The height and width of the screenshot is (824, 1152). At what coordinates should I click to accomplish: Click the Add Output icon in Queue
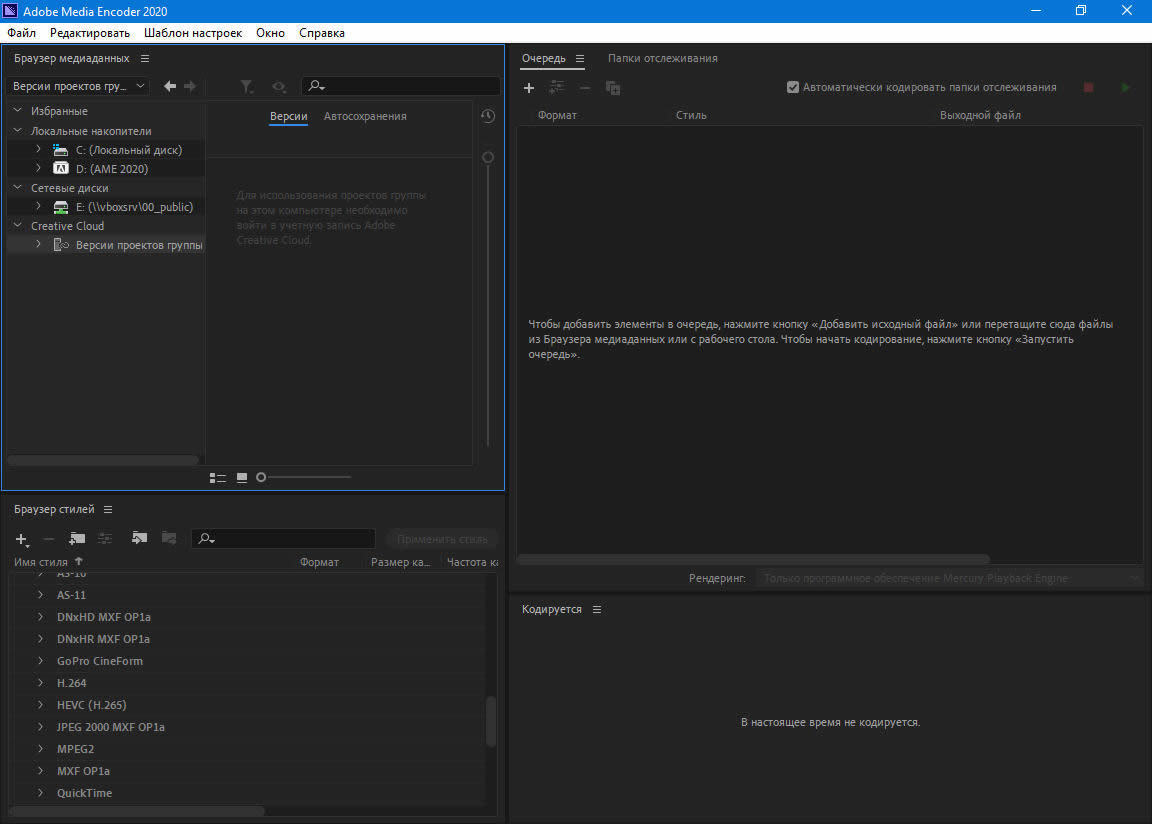click(557, 87)
